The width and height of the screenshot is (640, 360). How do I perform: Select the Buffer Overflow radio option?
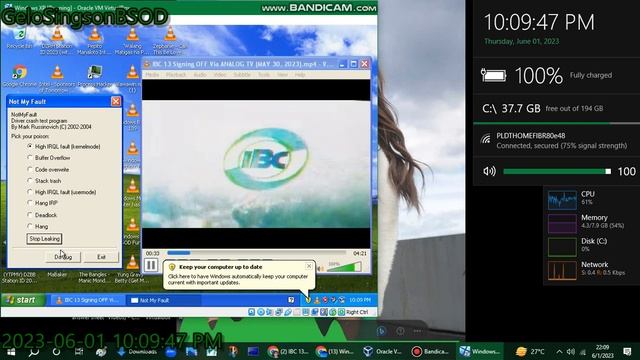pos(49,158)
